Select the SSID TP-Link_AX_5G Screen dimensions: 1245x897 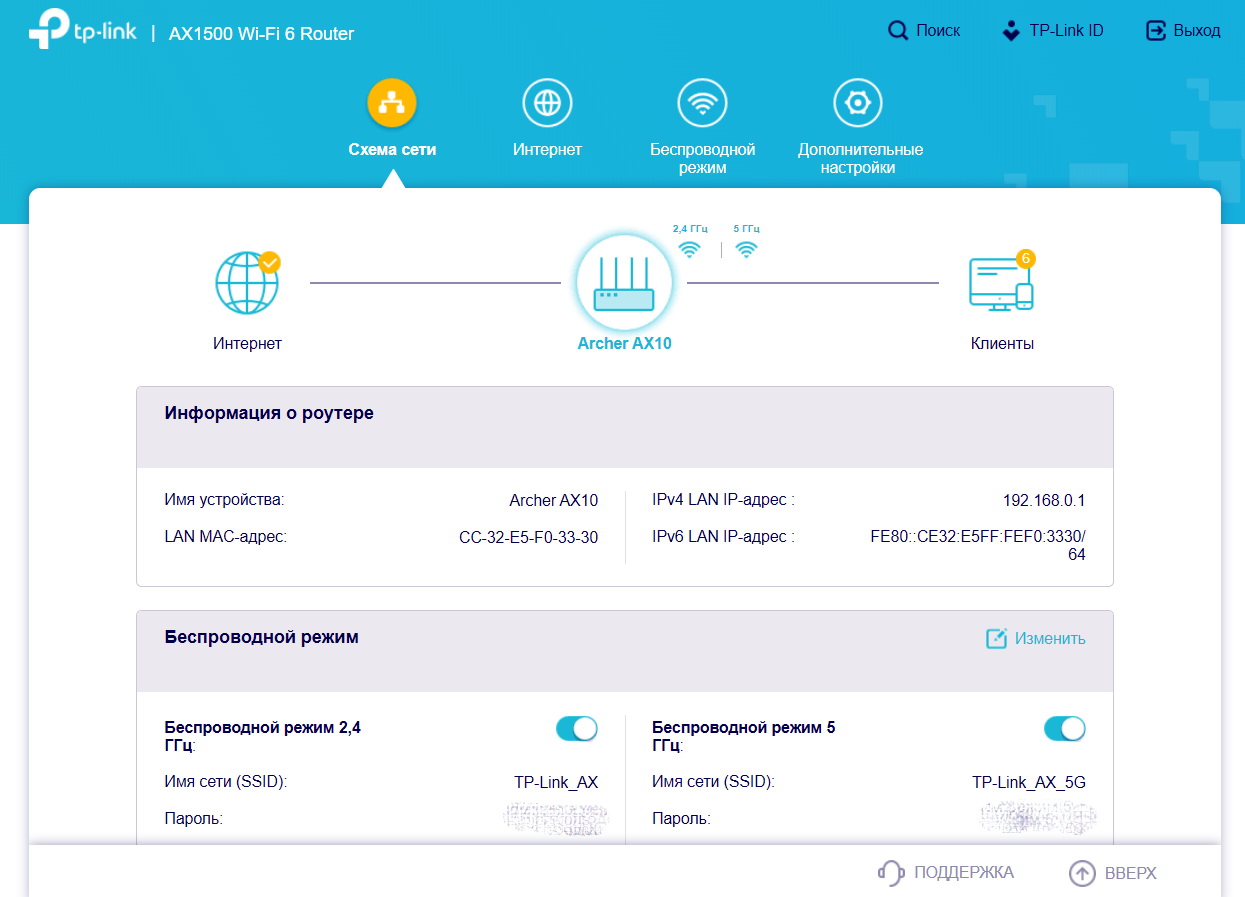click(x=1029, y=782)
